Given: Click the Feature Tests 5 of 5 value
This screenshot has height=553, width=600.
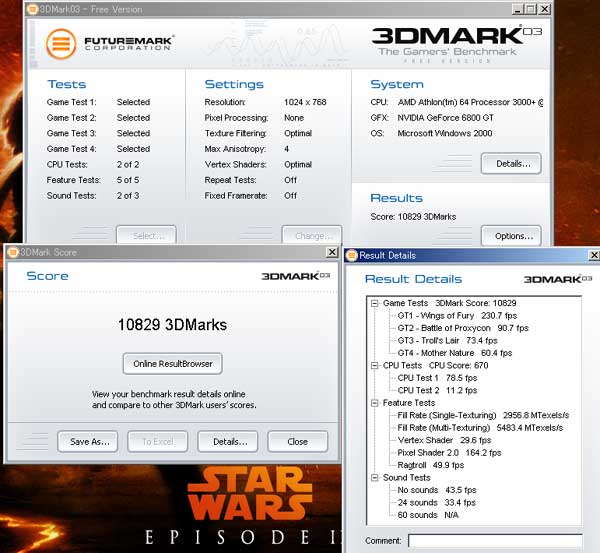Looking at the screenshot, I should [x=128, y=180].
